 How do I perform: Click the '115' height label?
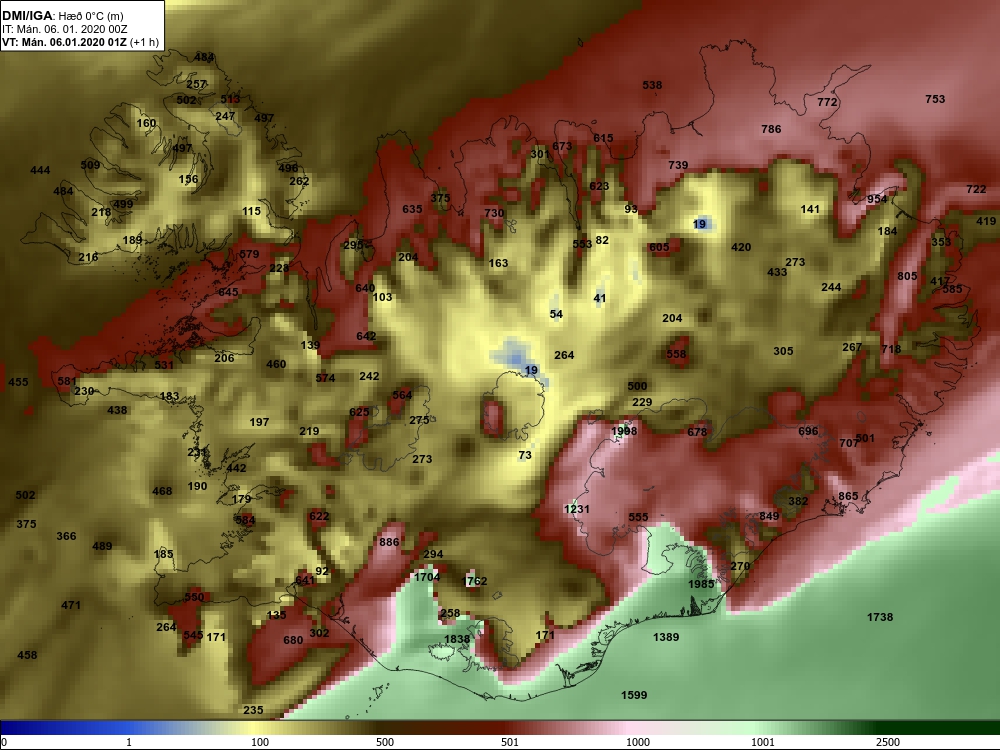click(x=251, y=211)
